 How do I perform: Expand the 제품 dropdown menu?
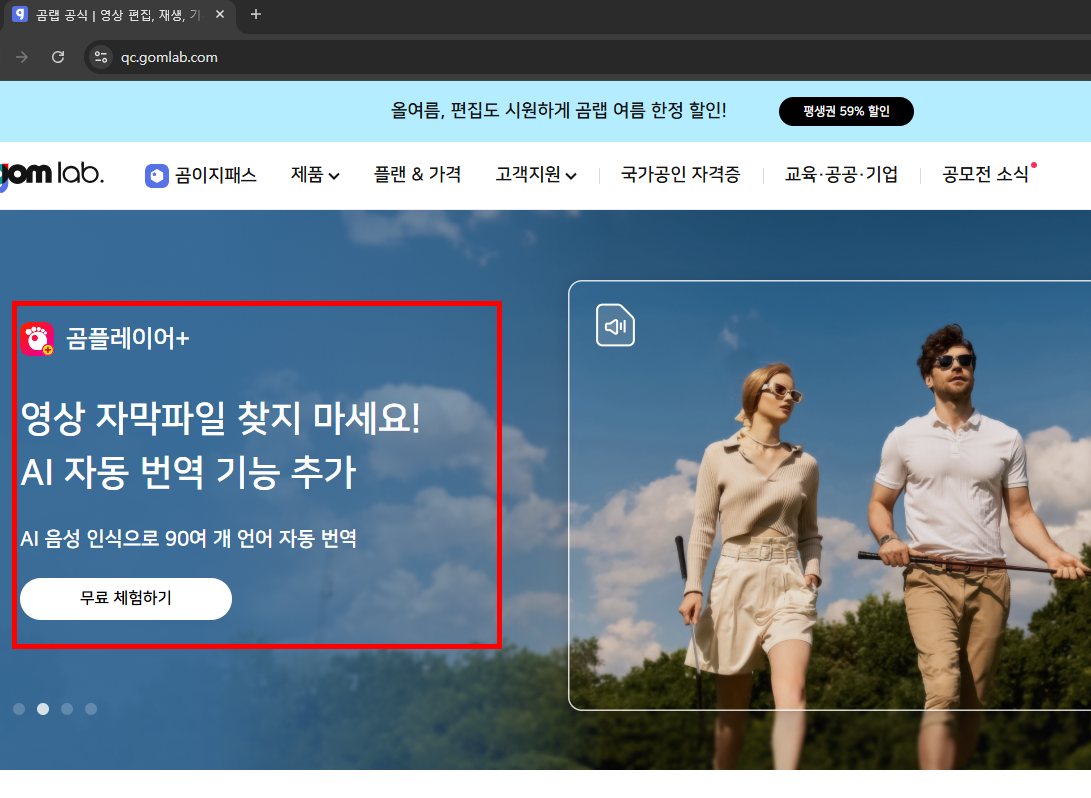click(314, 174)
